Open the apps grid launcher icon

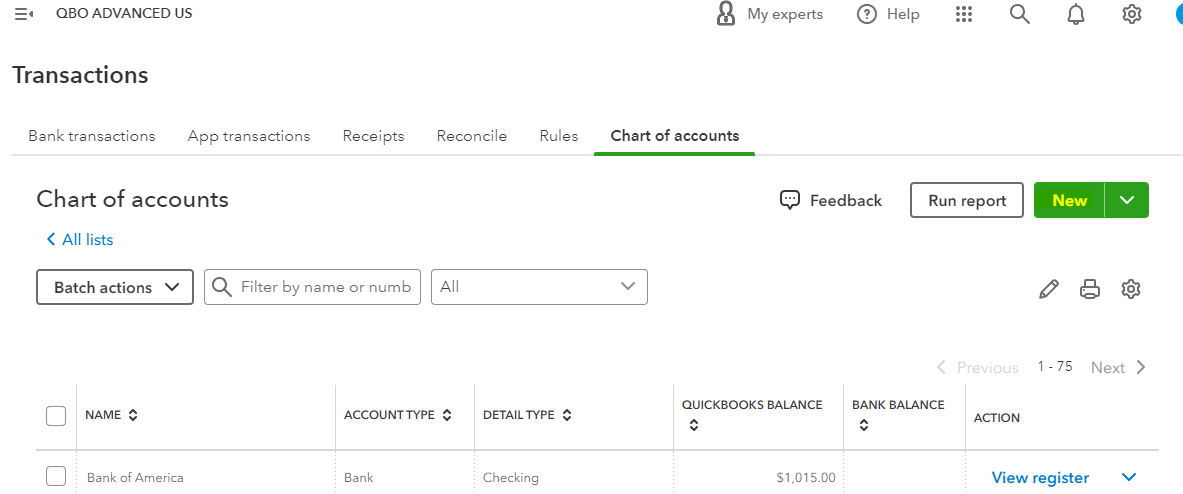pos(964,14)
